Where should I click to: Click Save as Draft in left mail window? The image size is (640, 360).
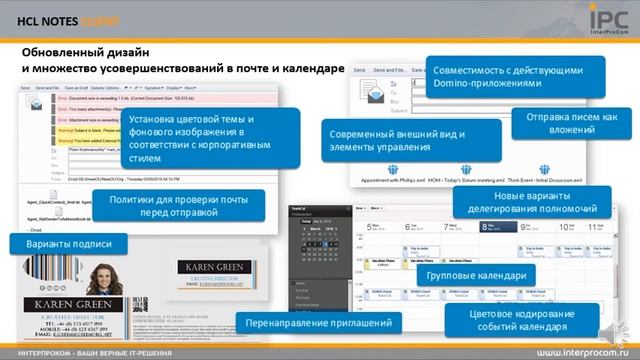coord(76,88)
